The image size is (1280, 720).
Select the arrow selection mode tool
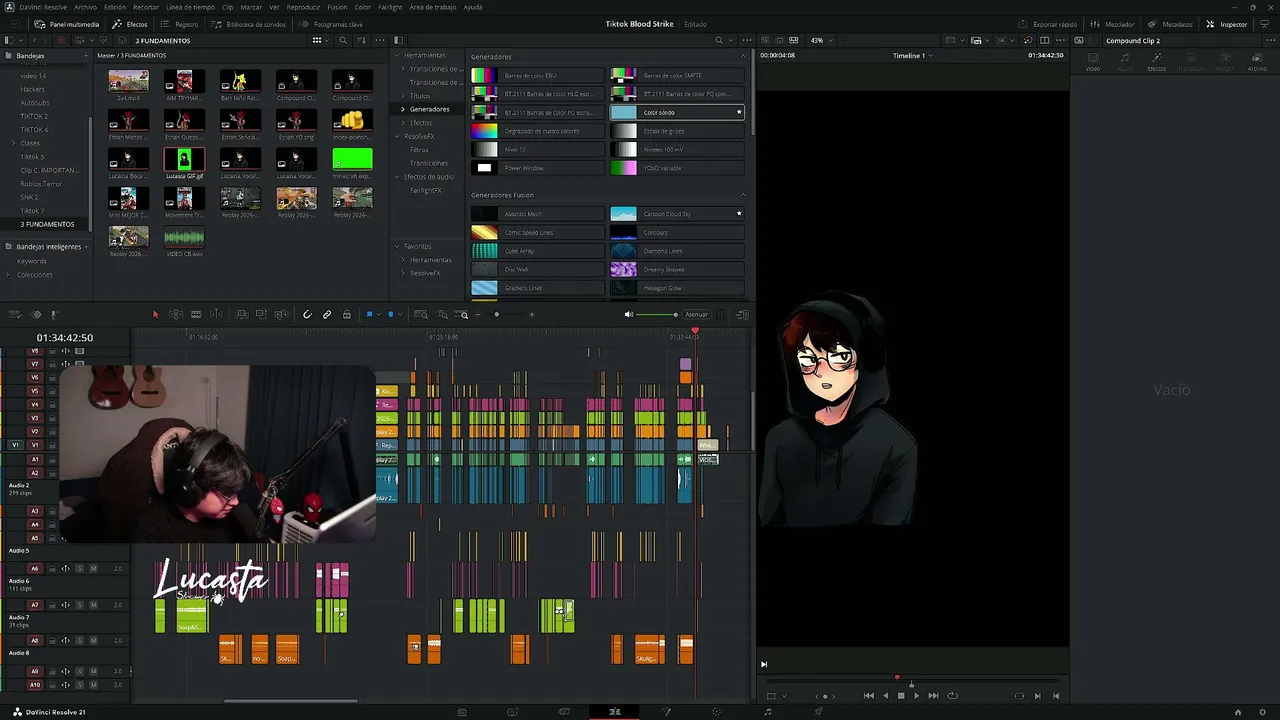(x=155, y=315)
